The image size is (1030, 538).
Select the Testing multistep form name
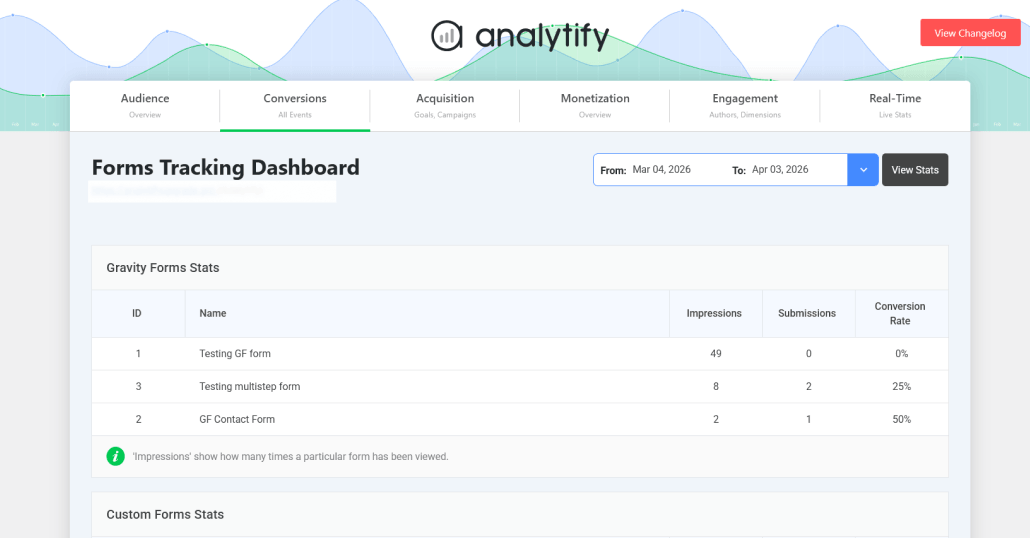(250, 386)
